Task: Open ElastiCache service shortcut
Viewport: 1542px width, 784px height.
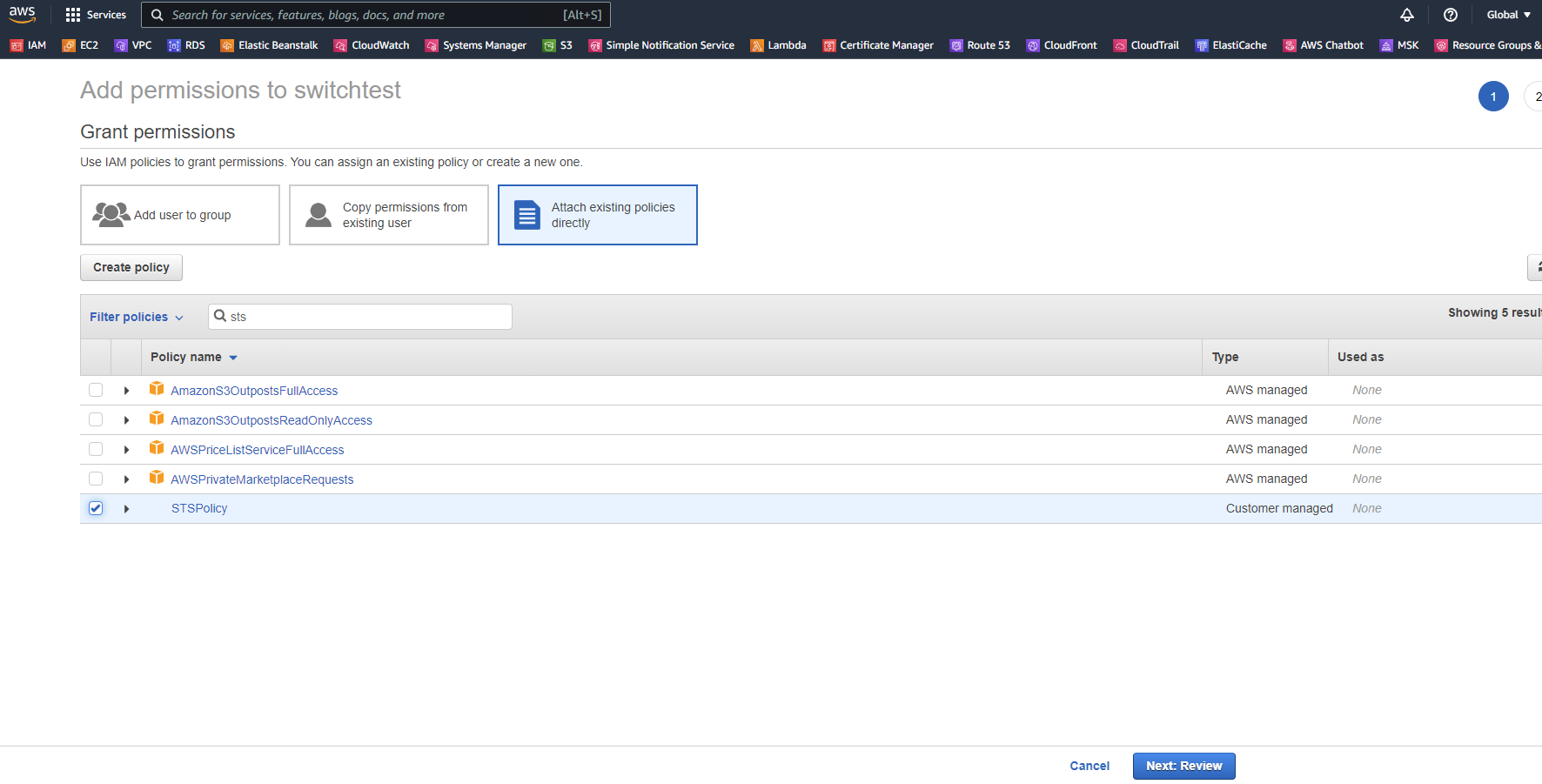Action: pyautogui.click(x=1230, y=45)
